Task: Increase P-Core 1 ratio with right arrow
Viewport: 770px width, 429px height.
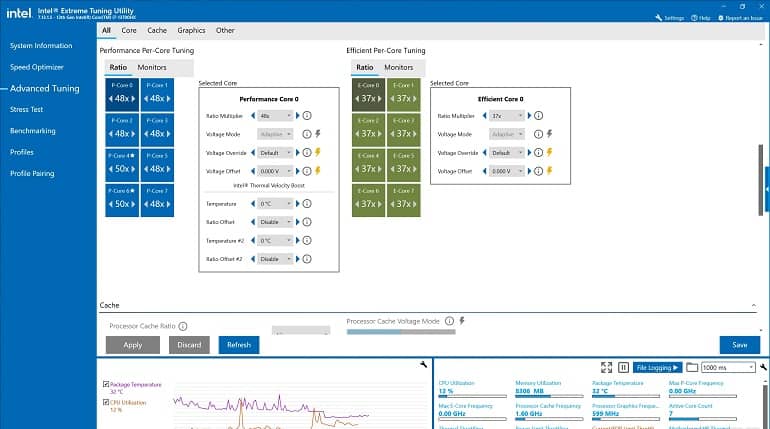Action: (168, 99)
